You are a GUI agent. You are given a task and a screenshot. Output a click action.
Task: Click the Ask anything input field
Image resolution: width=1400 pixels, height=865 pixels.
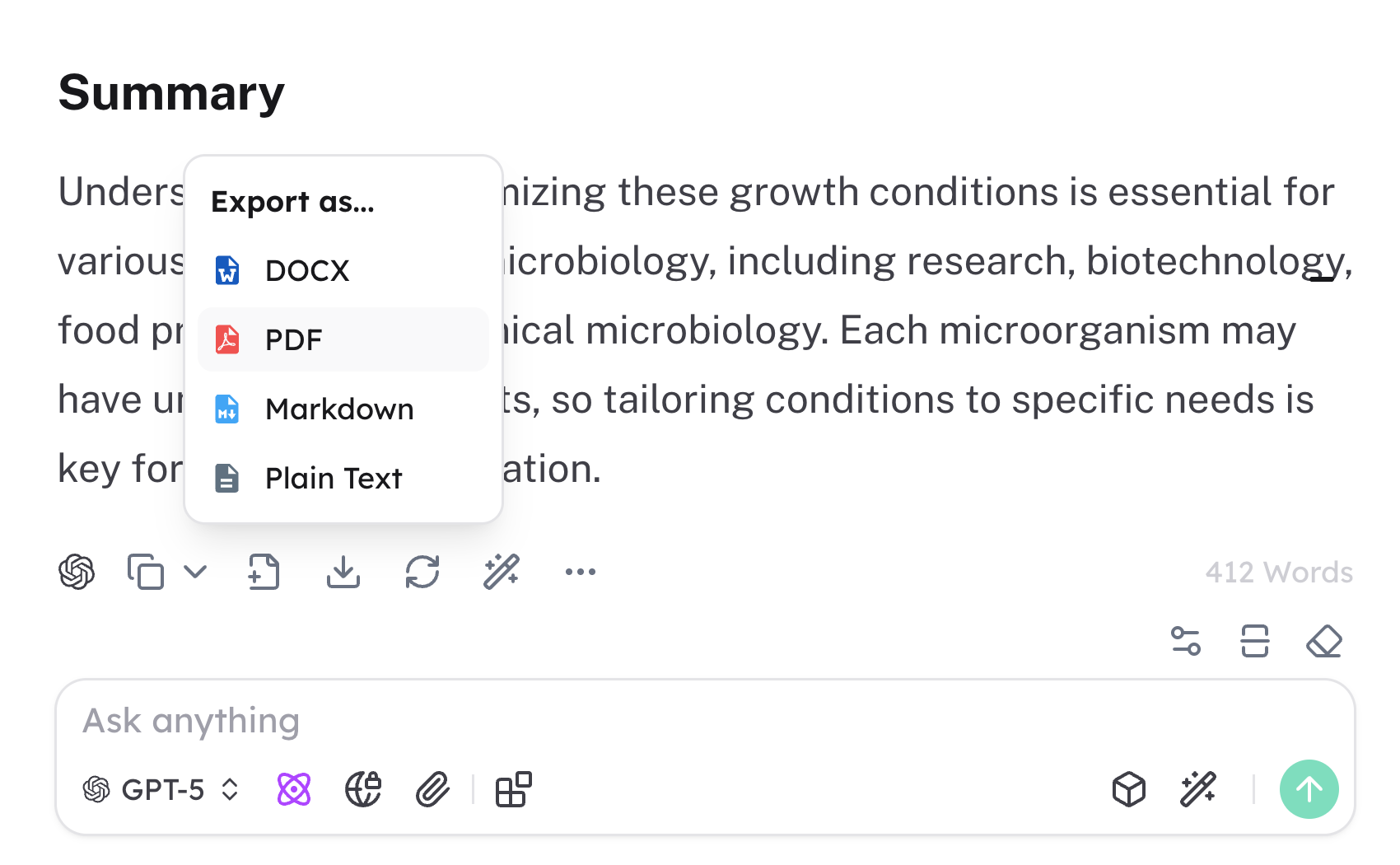576,721
